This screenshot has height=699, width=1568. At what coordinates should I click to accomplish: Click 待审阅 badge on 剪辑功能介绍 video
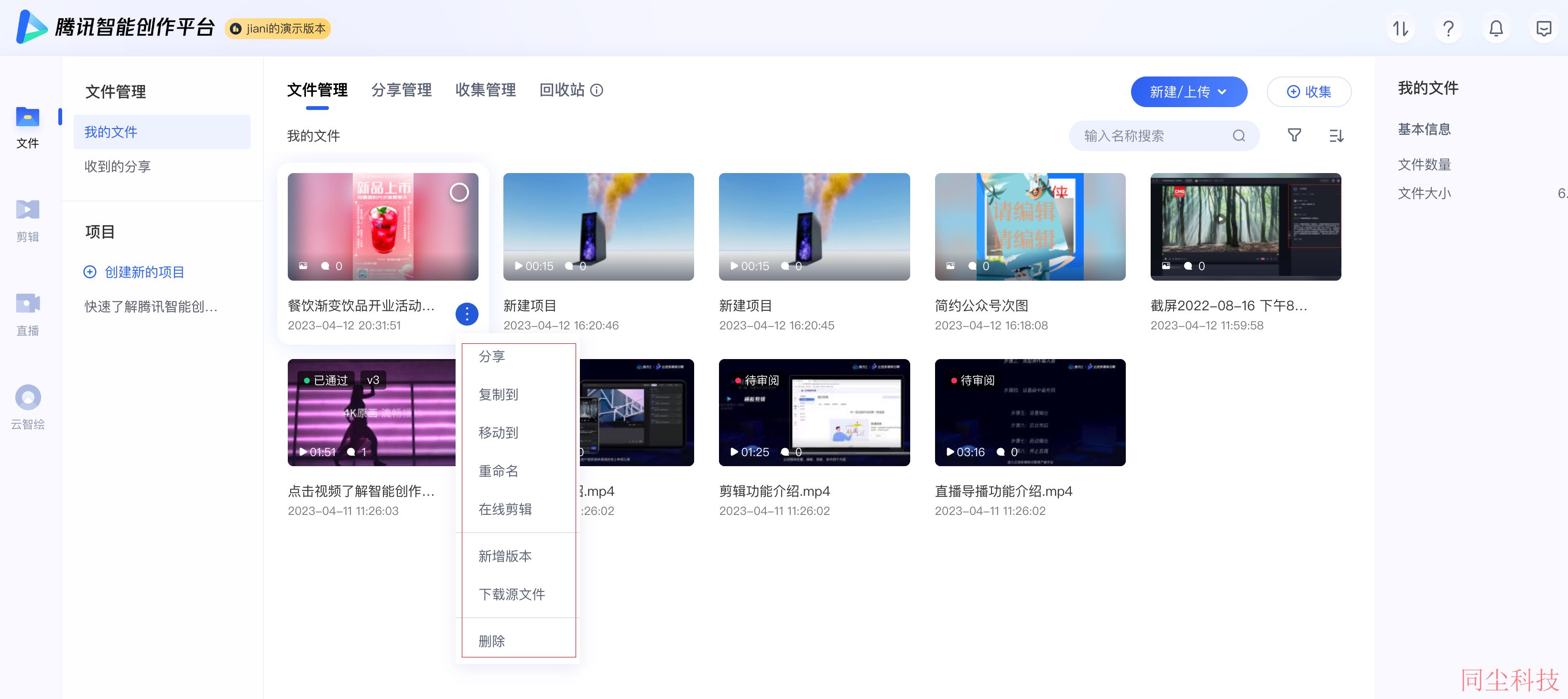click(x=757, y=381)
